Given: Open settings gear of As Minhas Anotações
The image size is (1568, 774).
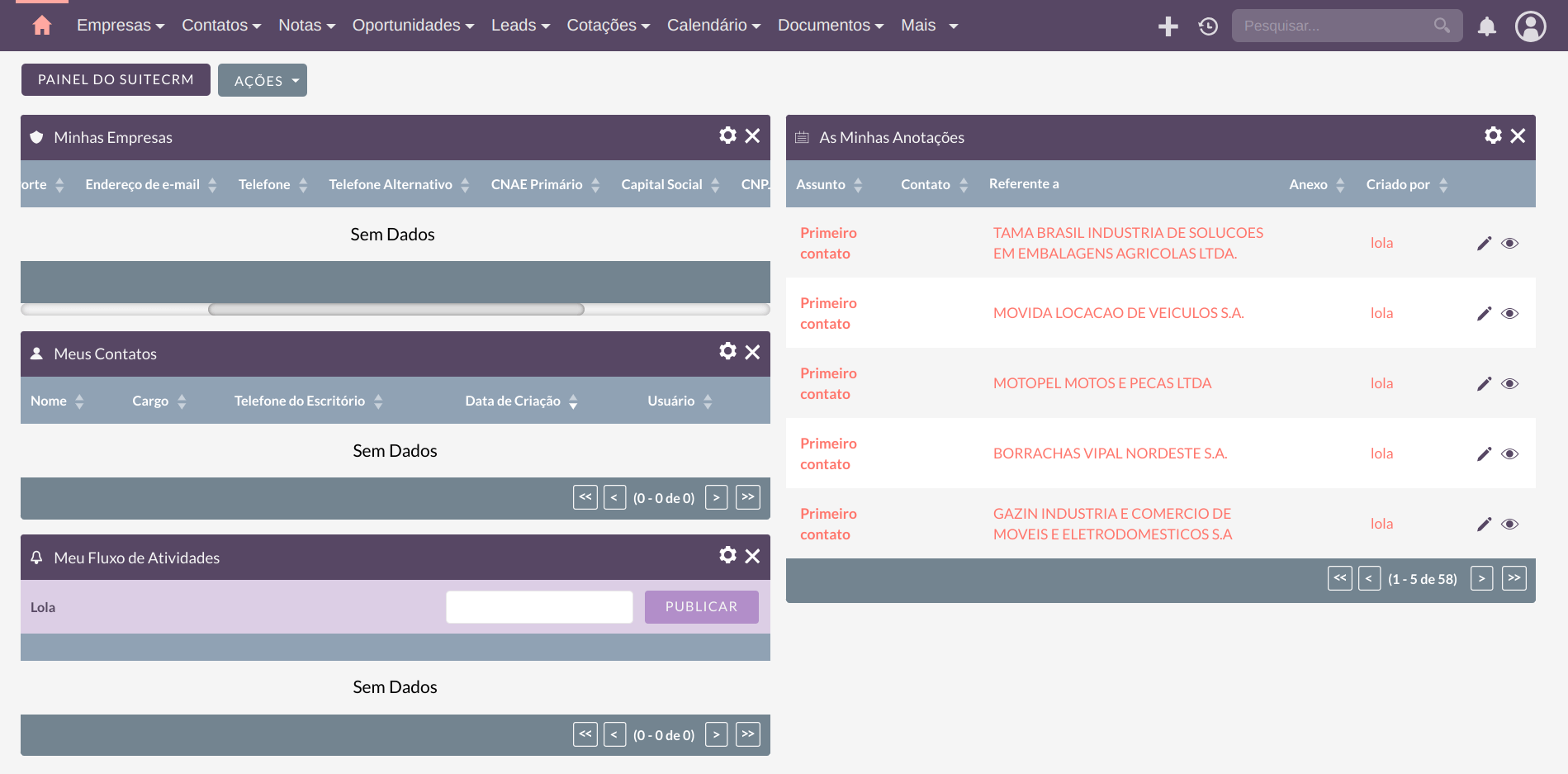Looking at the screenshot, I should click(1493, 135).
